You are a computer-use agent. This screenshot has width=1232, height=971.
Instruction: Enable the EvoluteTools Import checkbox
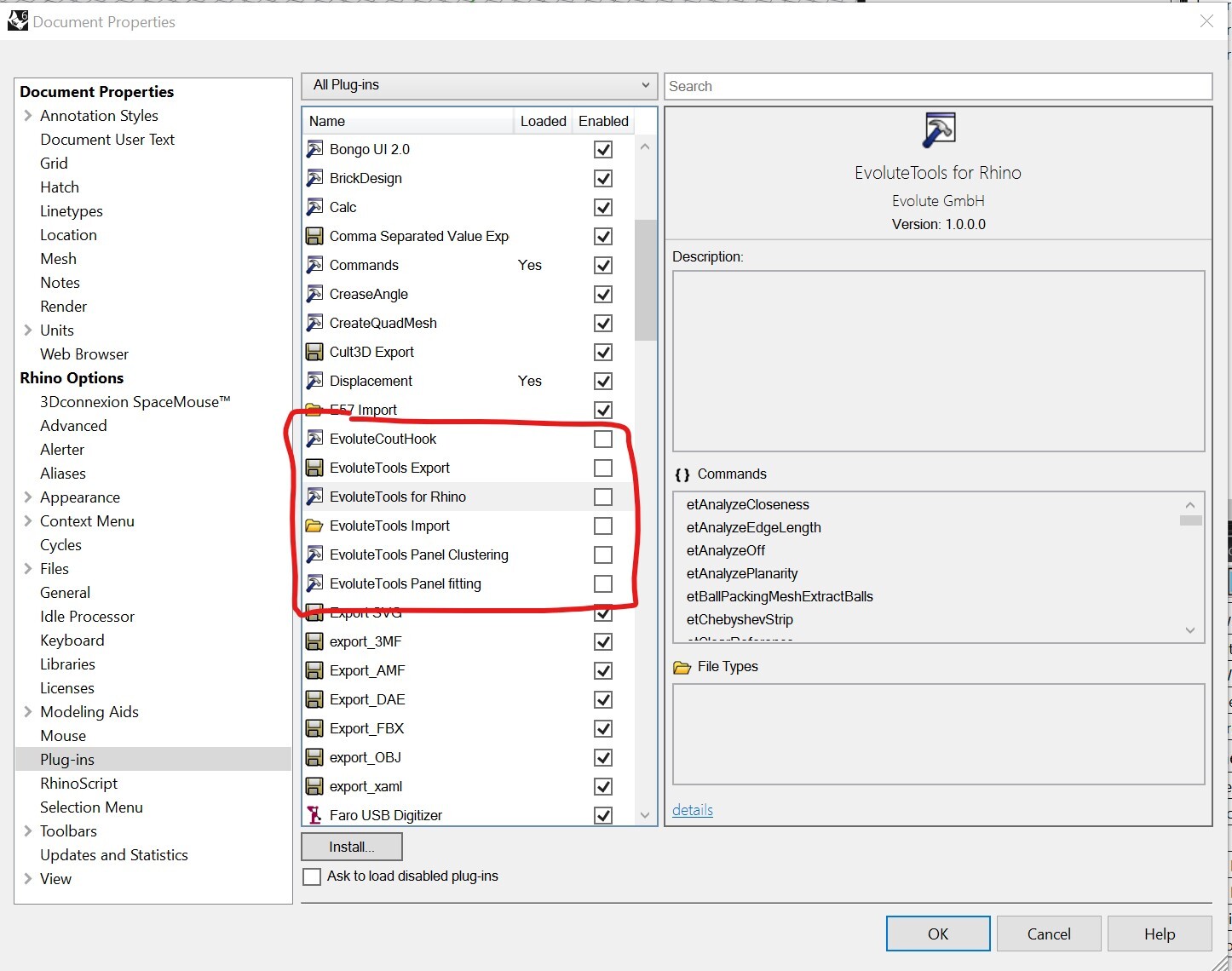(x=603, y=526)
